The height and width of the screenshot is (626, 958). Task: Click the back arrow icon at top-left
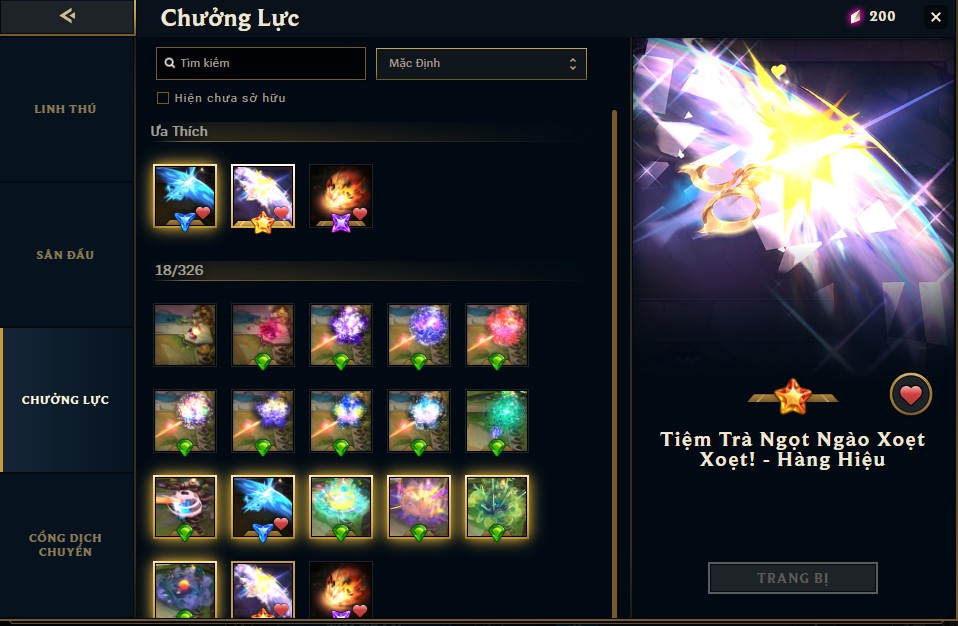[x=67, y=16]
